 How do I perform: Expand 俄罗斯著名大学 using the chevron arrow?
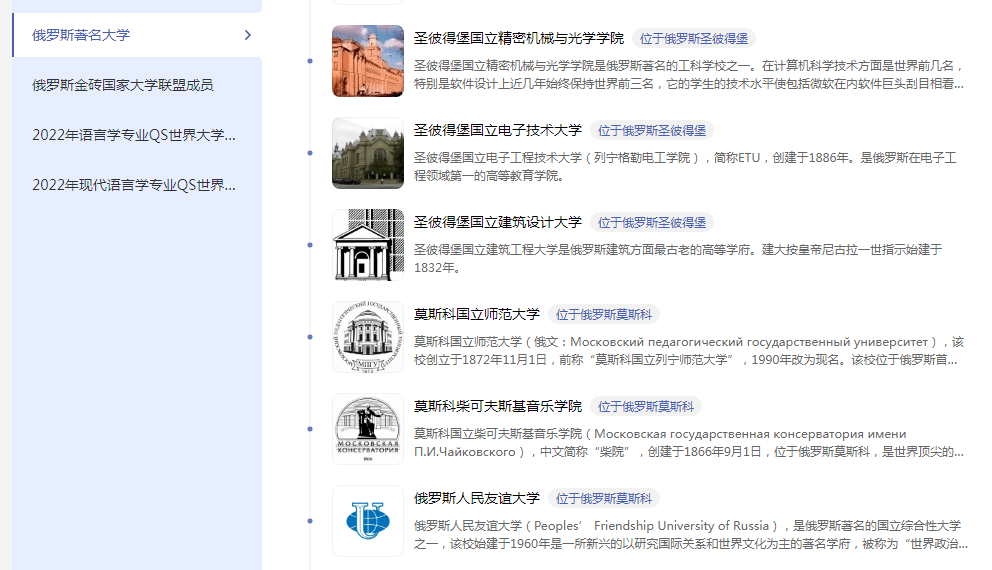[248, 35]
